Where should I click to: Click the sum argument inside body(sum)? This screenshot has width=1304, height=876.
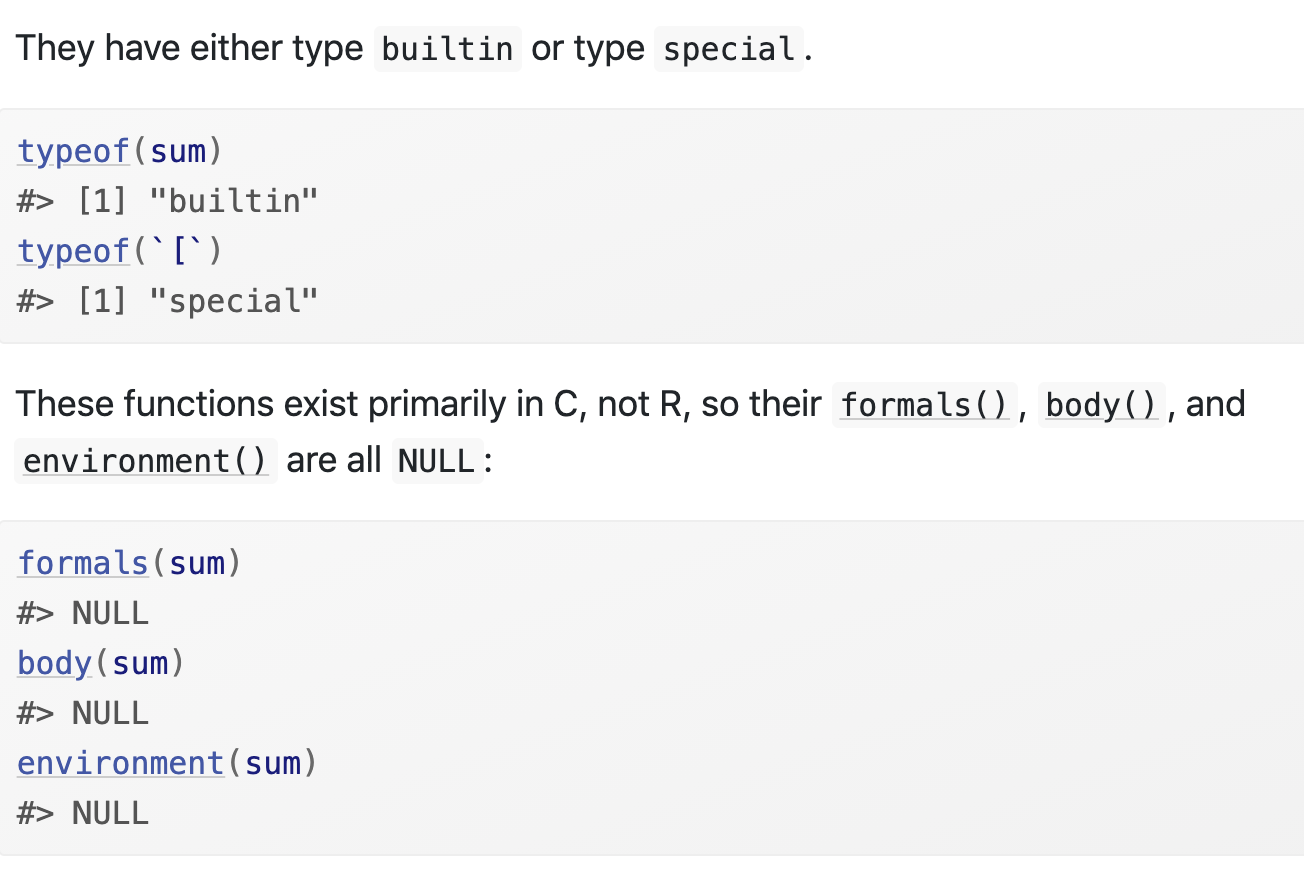pos(140,663)
